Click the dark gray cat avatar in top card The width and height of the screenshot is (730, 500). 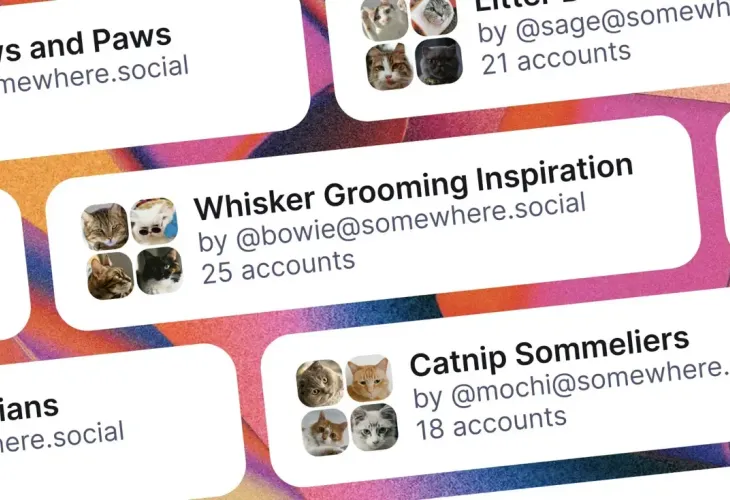(x=439, y=61)
